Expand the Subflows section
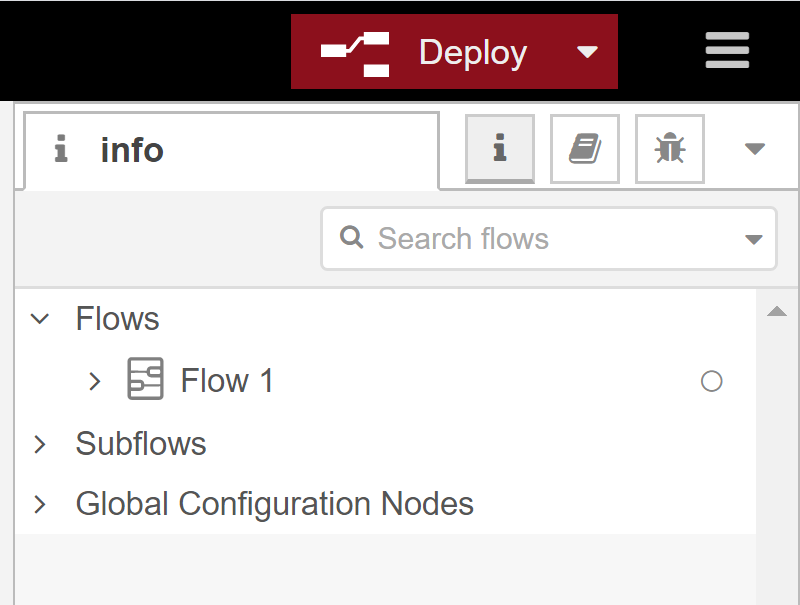The image size is (800, 605). click(40, 444)
